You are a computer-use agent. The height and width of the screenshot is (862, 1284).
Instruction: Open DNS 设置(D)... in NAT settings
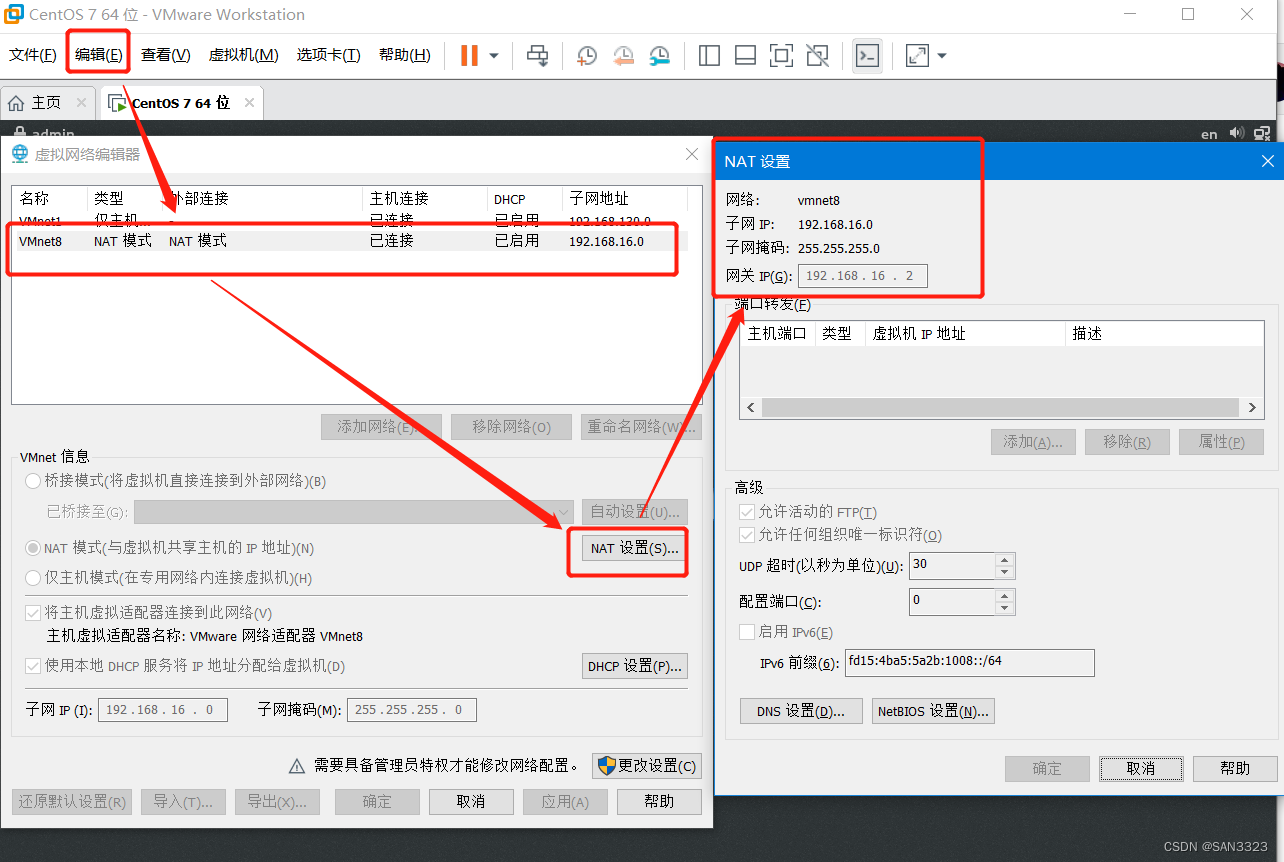click(x=802, y=711)
